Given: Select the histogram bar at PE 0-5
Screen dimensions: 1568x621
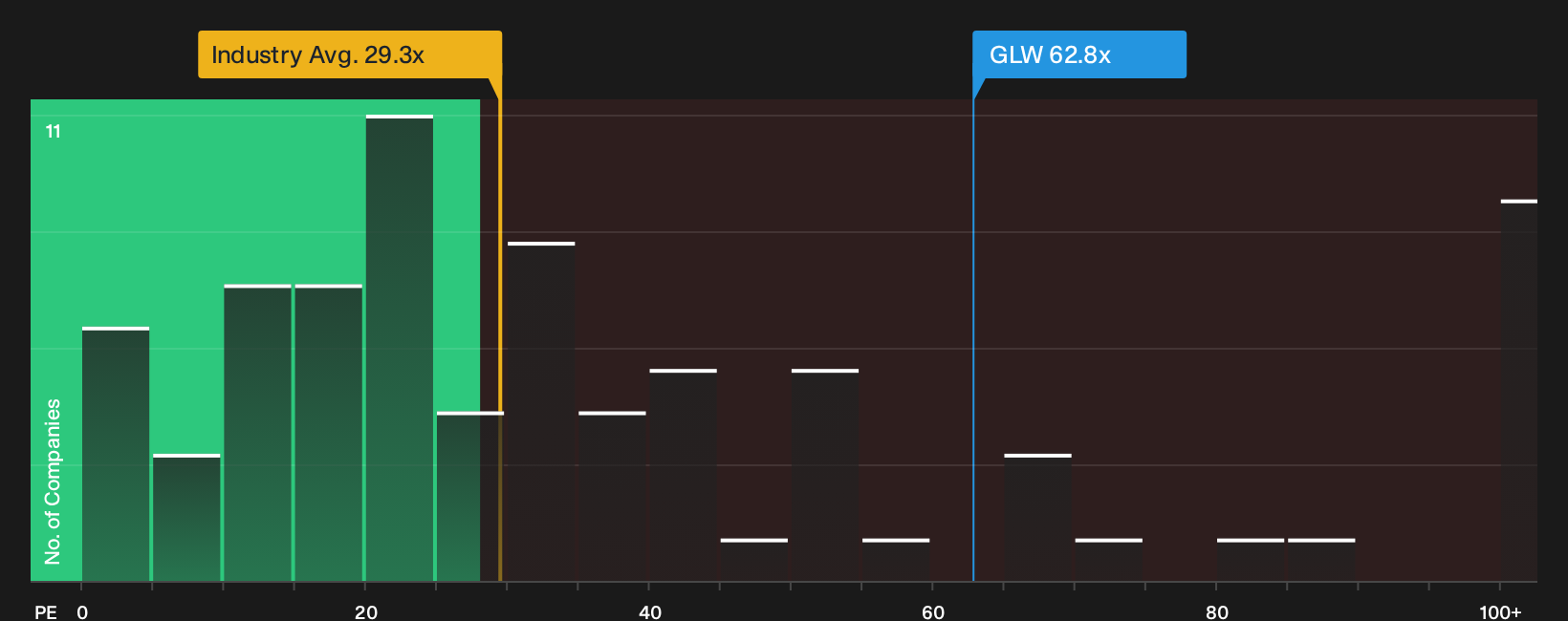Looking at the screenshot, I should 116,454.
